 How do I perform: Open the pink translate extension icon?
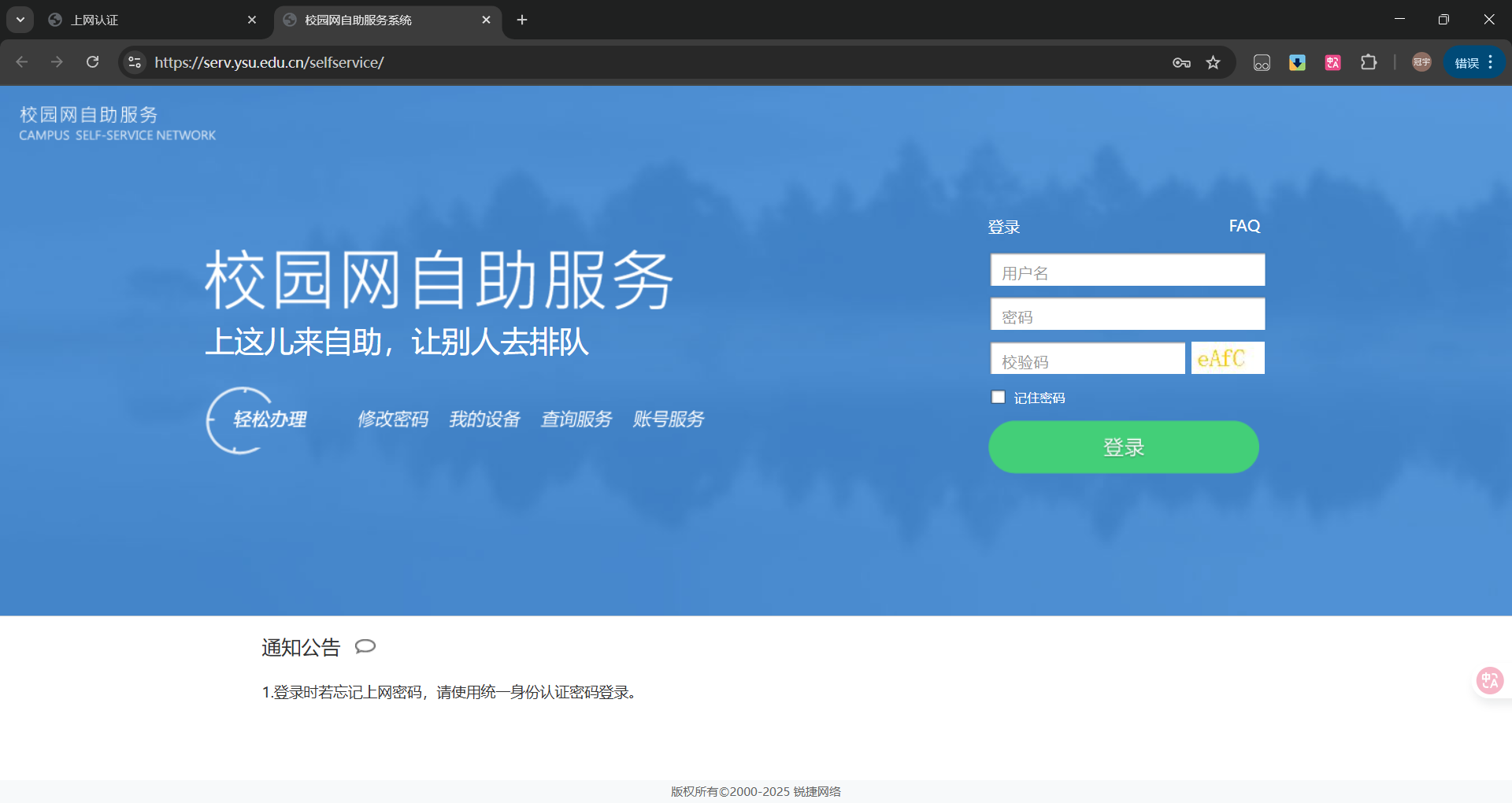pos(1332,62)
